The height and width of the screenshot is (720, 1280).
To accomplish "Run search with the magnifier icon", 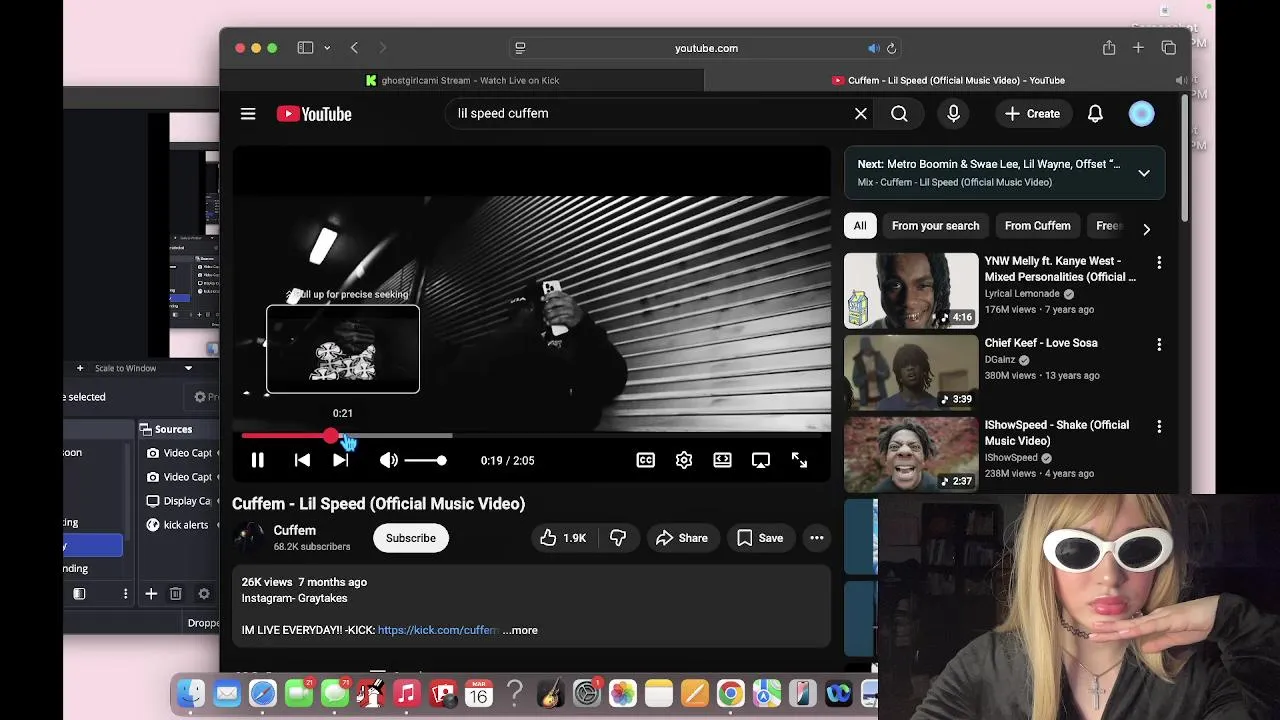I will pyautogui.click(x=899, y=114).
